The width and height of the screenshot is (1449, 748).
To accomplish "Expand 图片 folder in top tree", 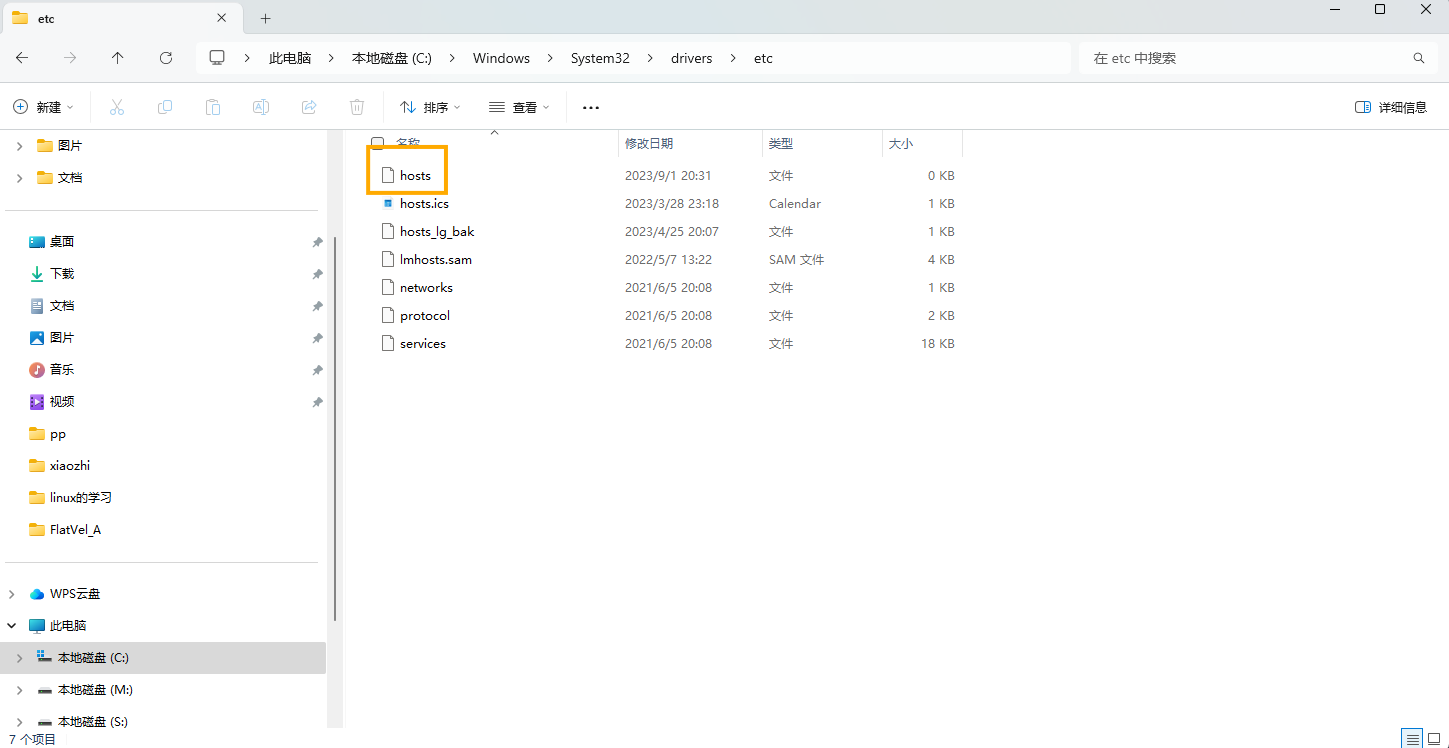I will pos(20,146).
